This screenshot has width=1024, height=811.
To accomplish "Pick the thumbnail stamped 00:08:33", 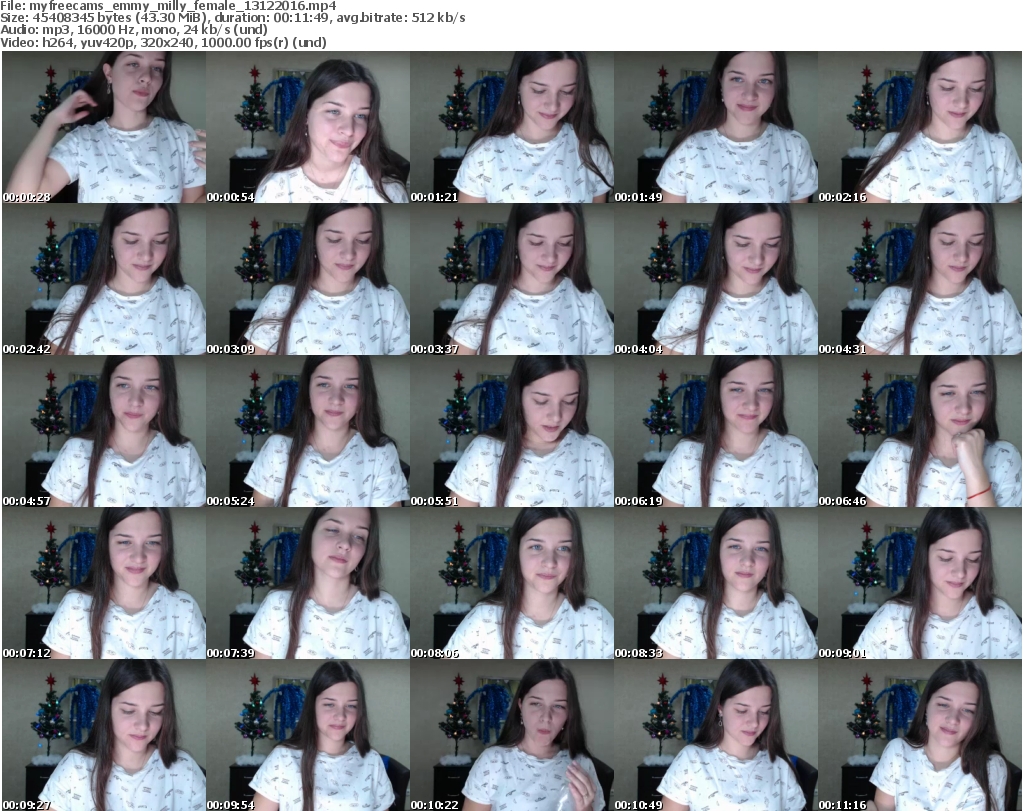I will coord(716,583).
